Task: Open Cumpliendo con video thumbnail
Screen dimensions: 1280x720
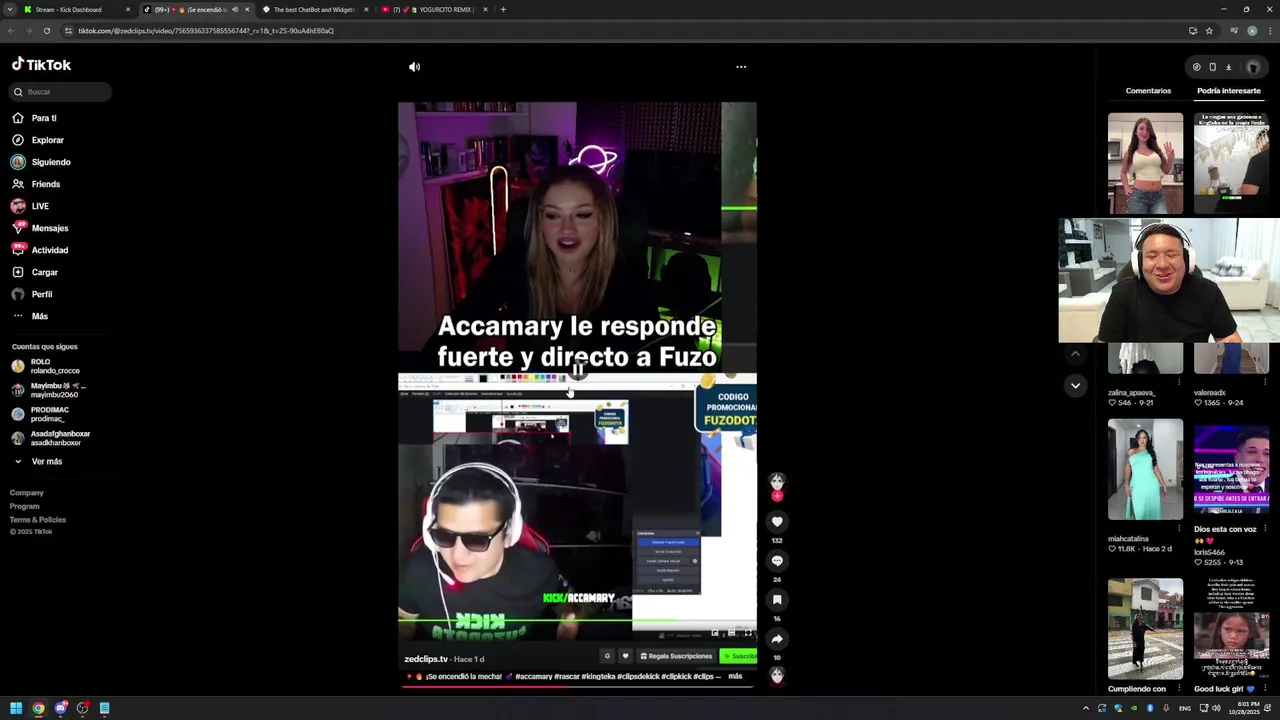Action: (1145, 629)
